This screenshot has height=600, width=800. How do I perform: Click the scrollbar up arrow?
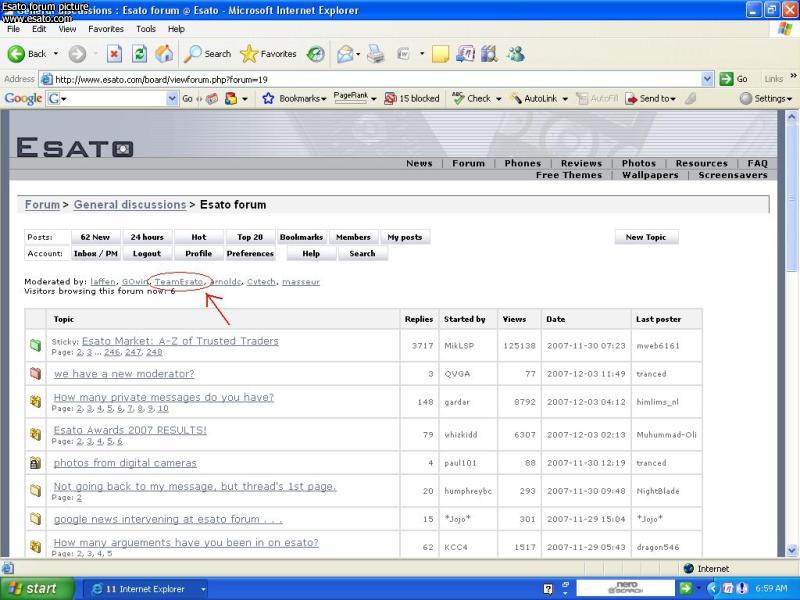[x=791, y=117]
